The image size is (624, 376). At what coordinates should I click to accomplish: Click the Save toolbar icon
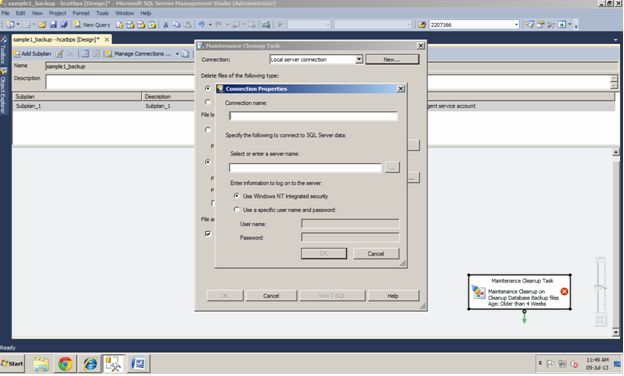(53, 25)
